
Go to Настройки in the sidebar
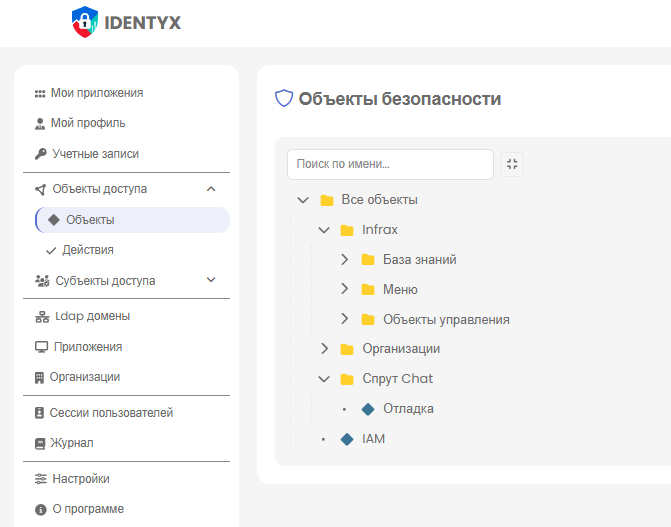80,479
